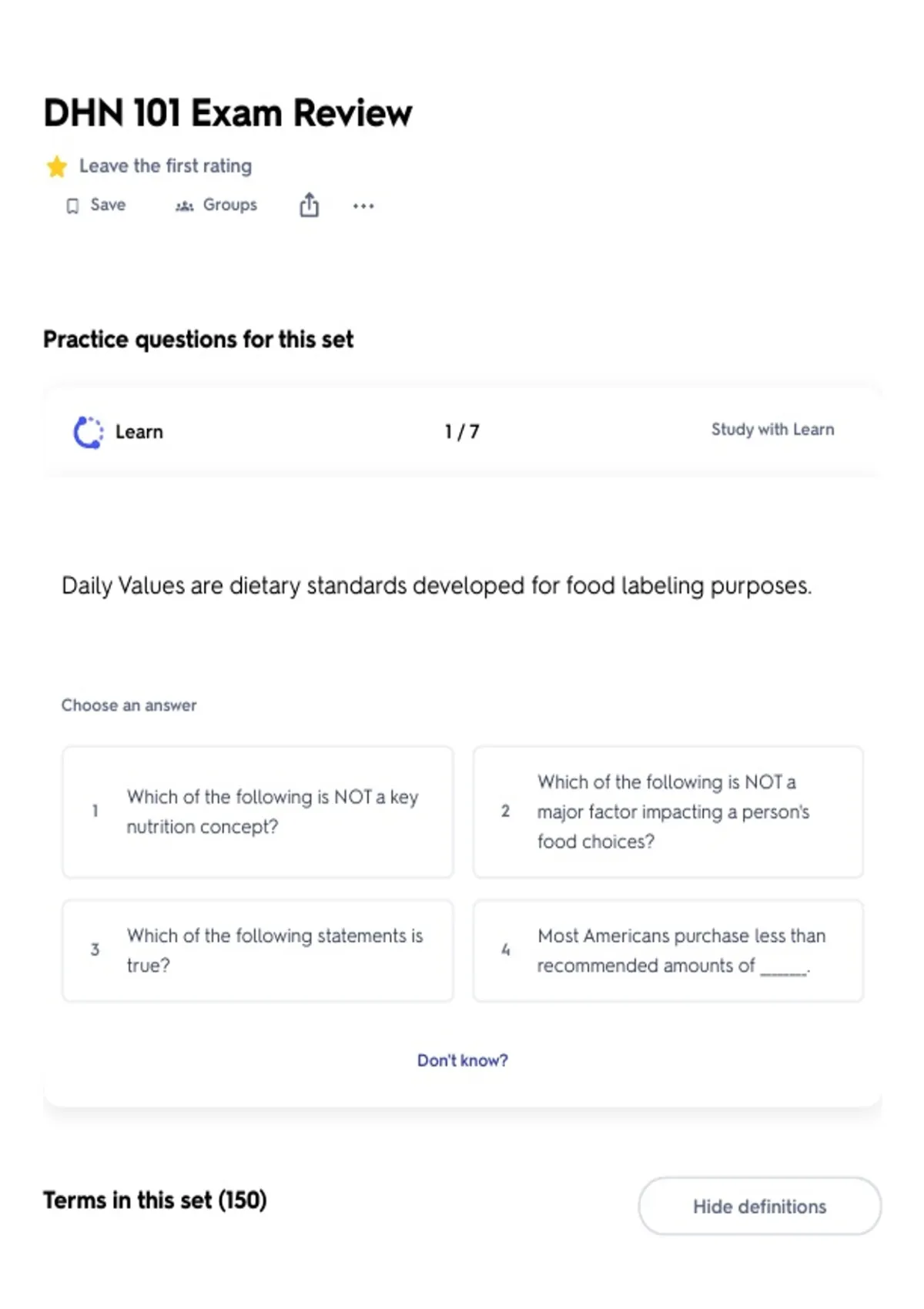924x1309 pixels.
Task: Click the DHN 101 Exam Review title
Action: pyautogui.click(x=228, y=113)
